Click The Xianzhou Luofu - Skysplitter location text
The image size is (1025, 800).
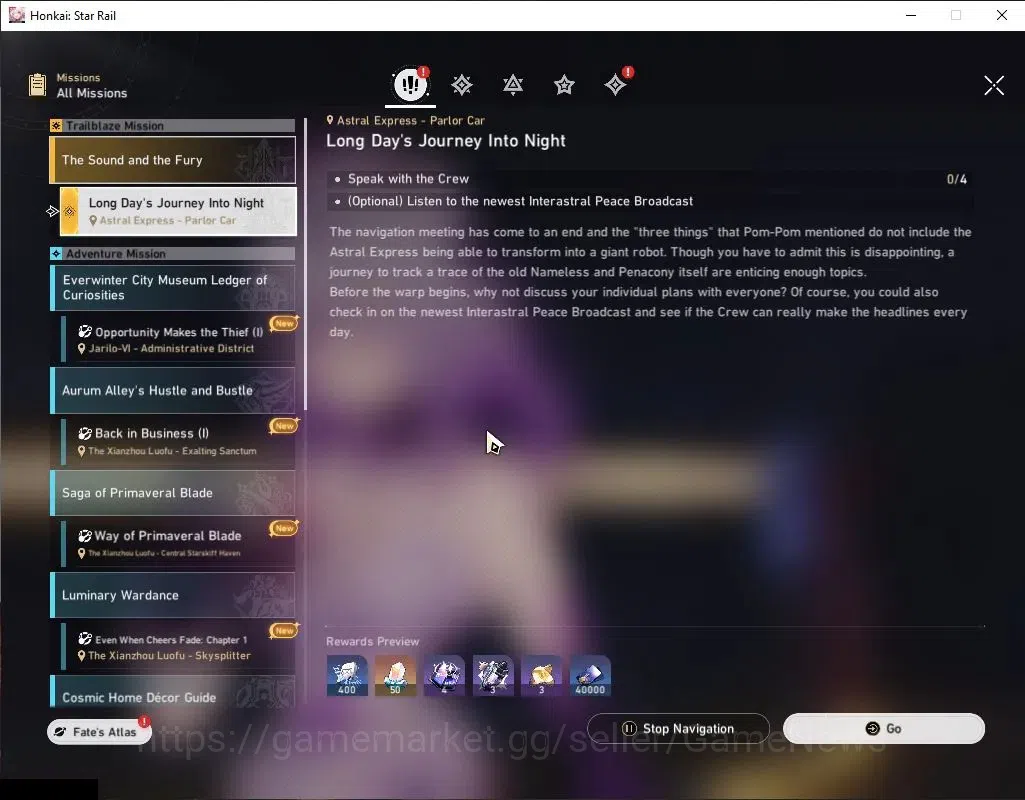click(169, 656)
